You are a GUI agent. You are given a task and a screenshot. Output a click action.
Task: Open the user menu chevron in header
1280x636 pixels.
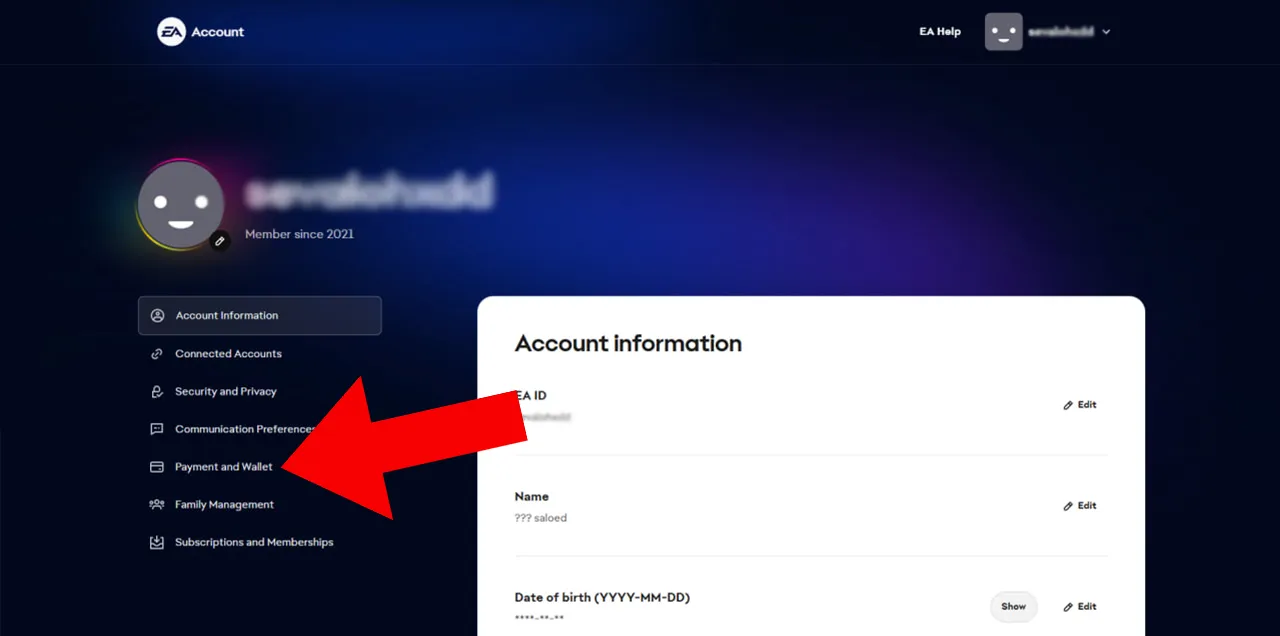1106,32
